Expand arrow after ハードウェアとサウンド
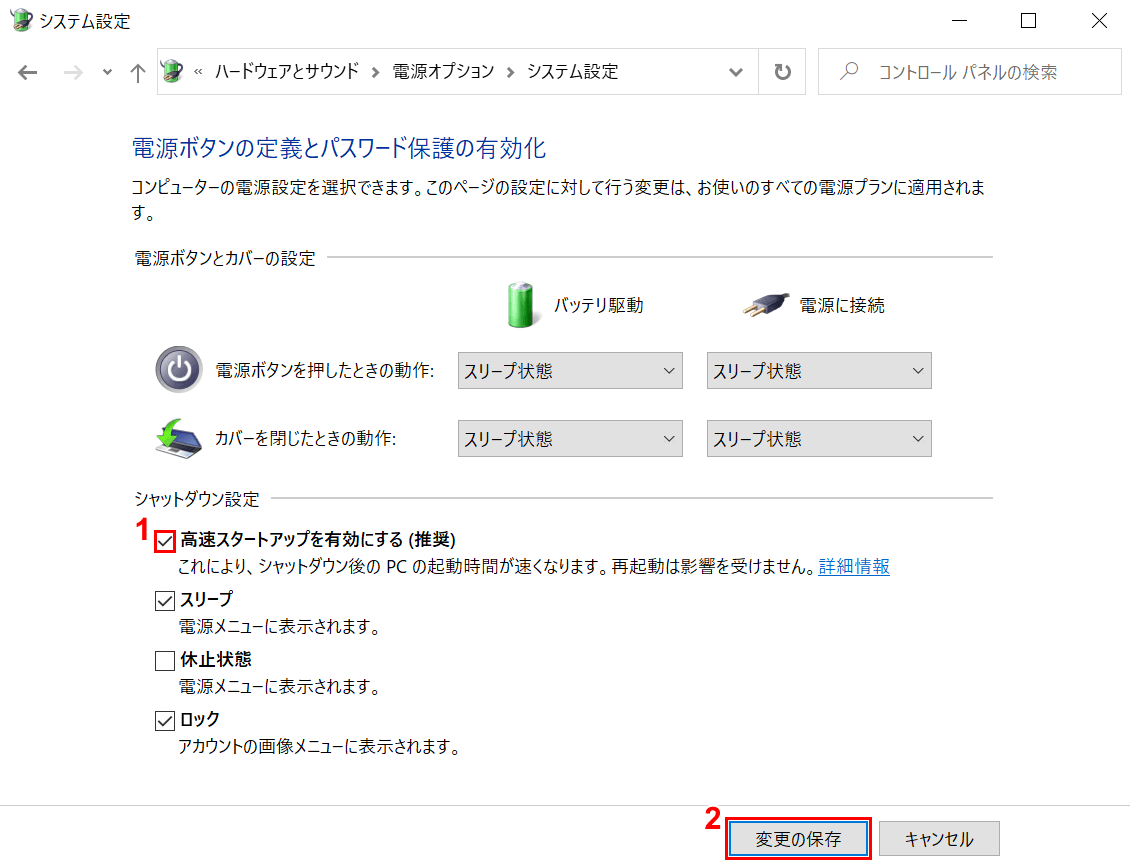This screenshot has height=867, width=1130. pyautogui.click(x=375, y=72)
